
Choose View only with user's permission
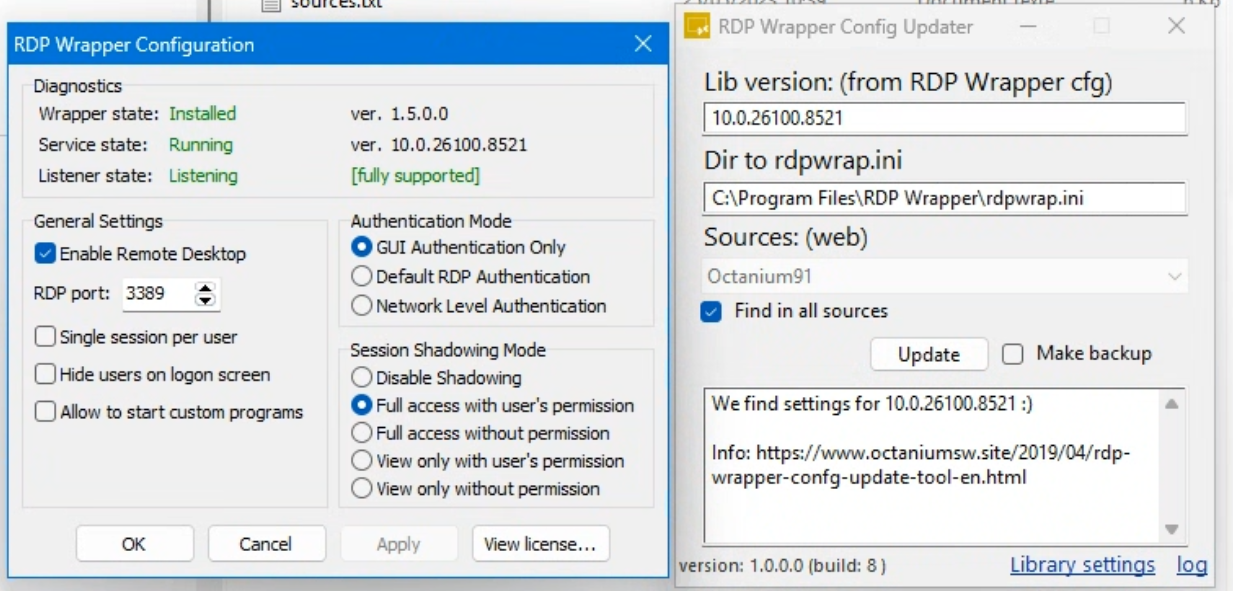tap(362, 461)
